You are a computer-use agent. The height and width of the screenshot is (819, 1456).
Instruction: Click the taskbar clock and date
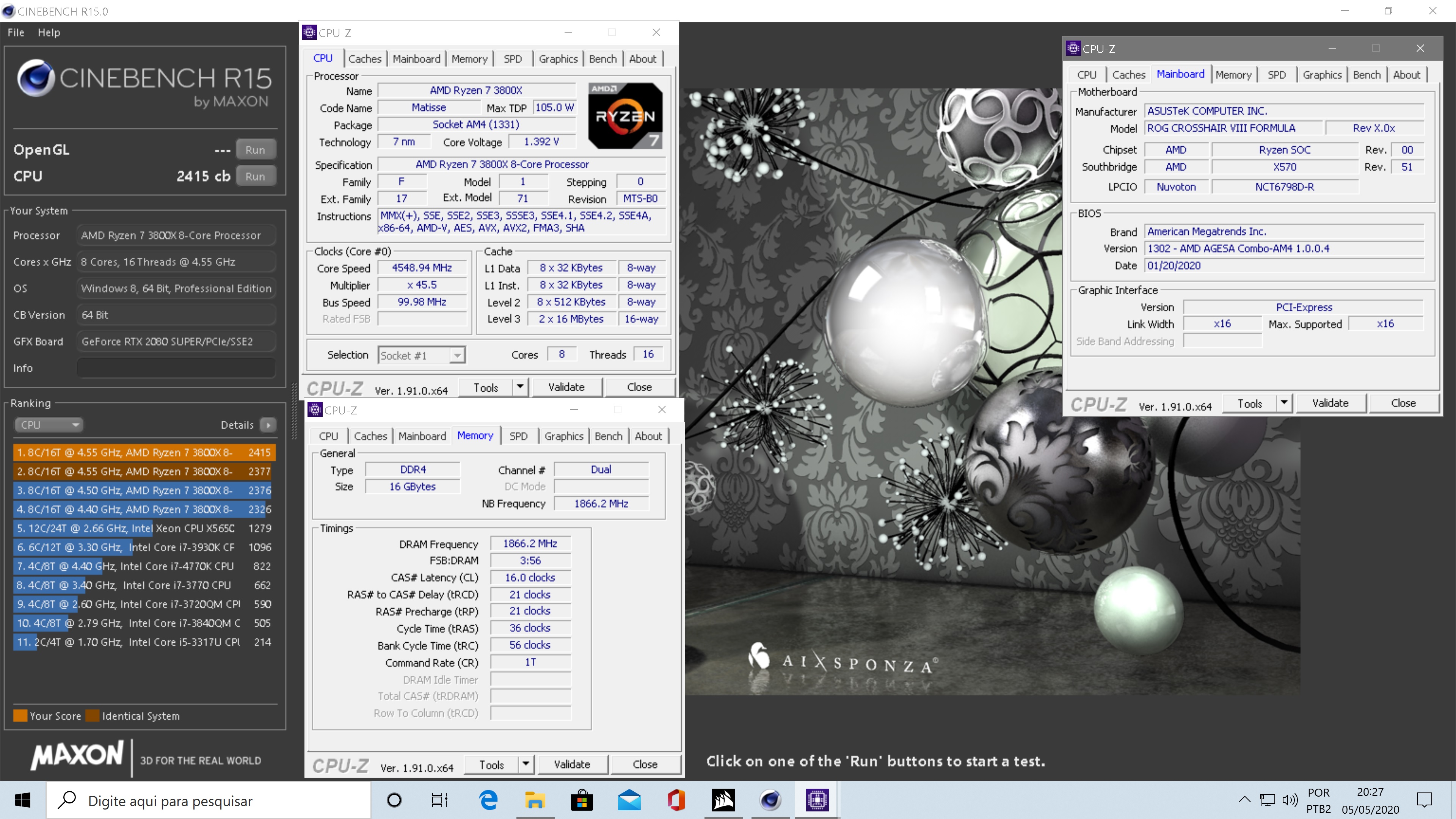pos(1370,800)
